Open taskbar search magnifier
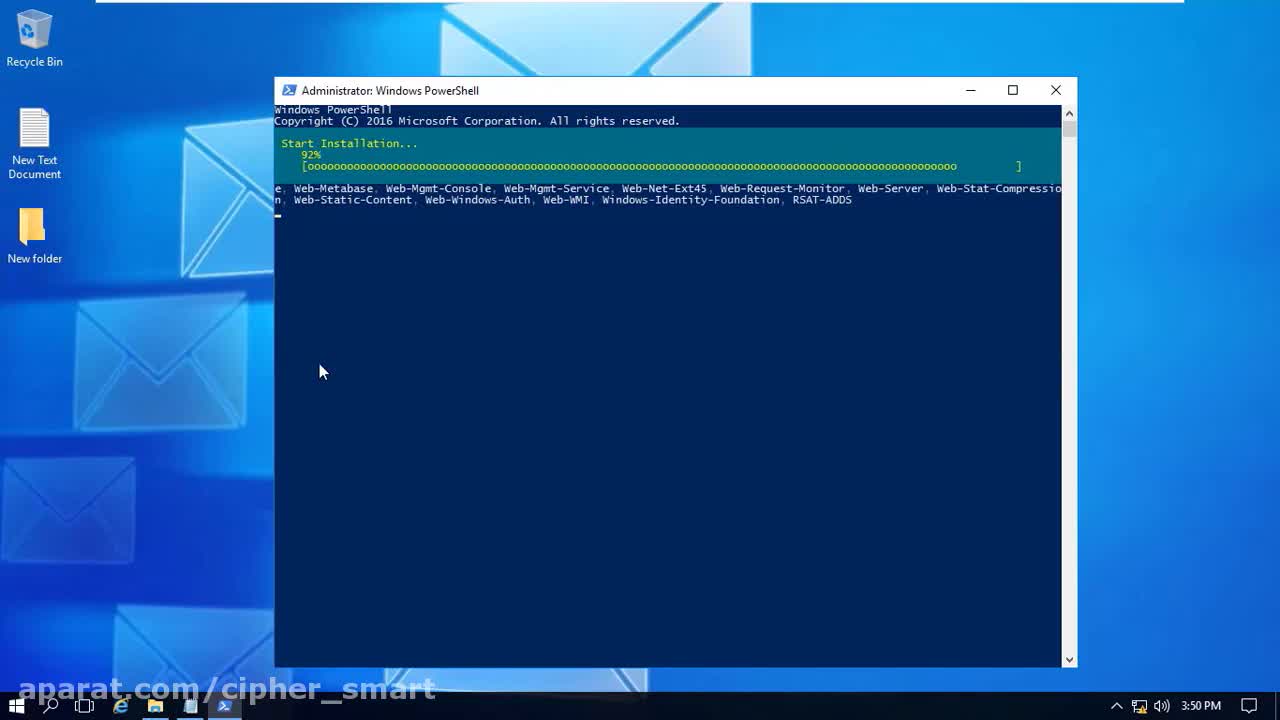This screenshot has height=720, width=1280. point(50,706)
